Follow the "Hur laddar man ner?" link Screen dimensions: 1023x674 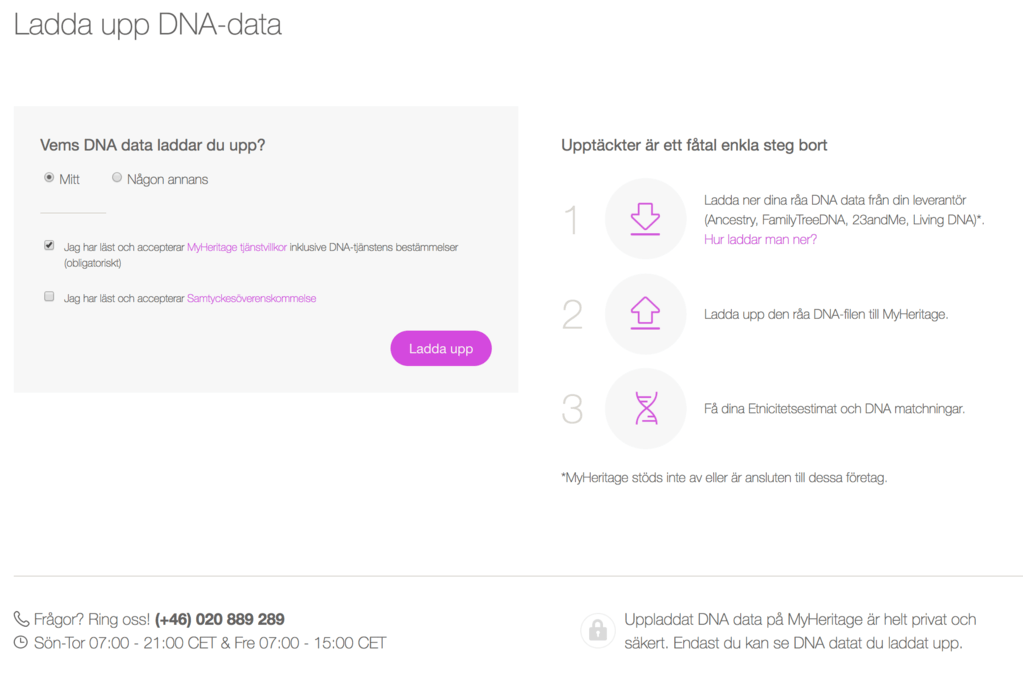coord(760,239)
